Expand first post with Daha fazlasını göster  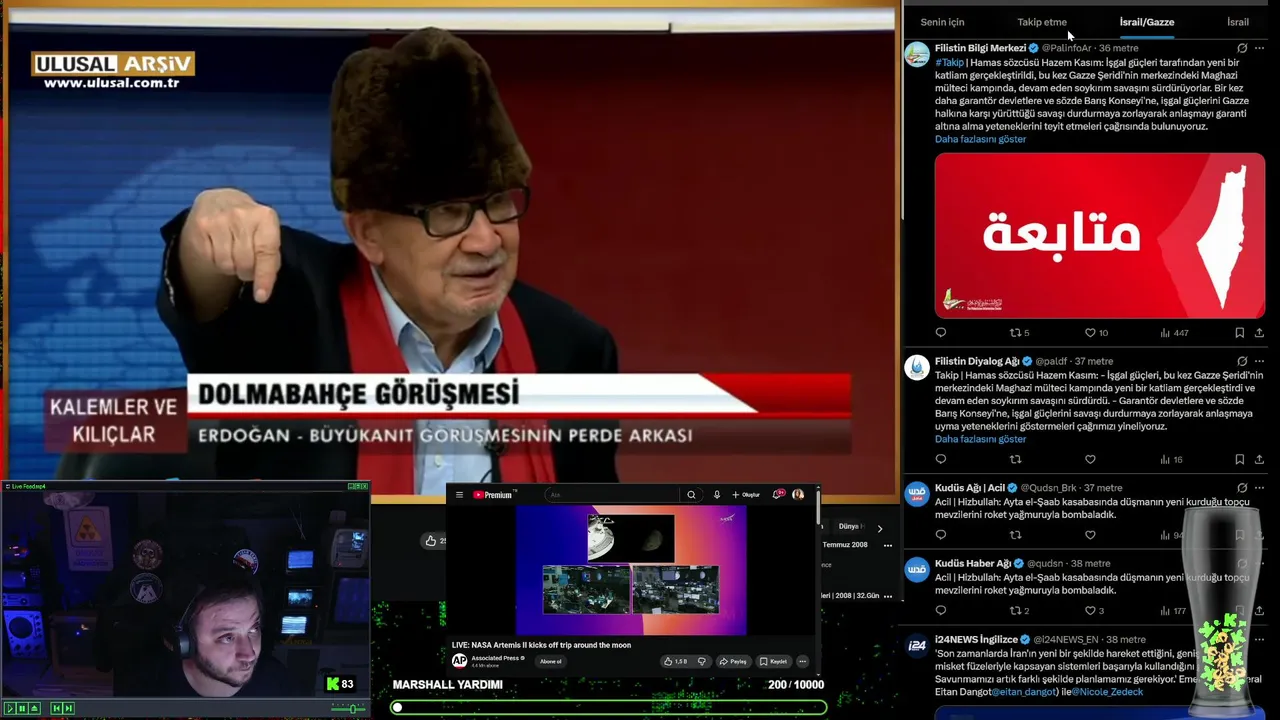980,139
